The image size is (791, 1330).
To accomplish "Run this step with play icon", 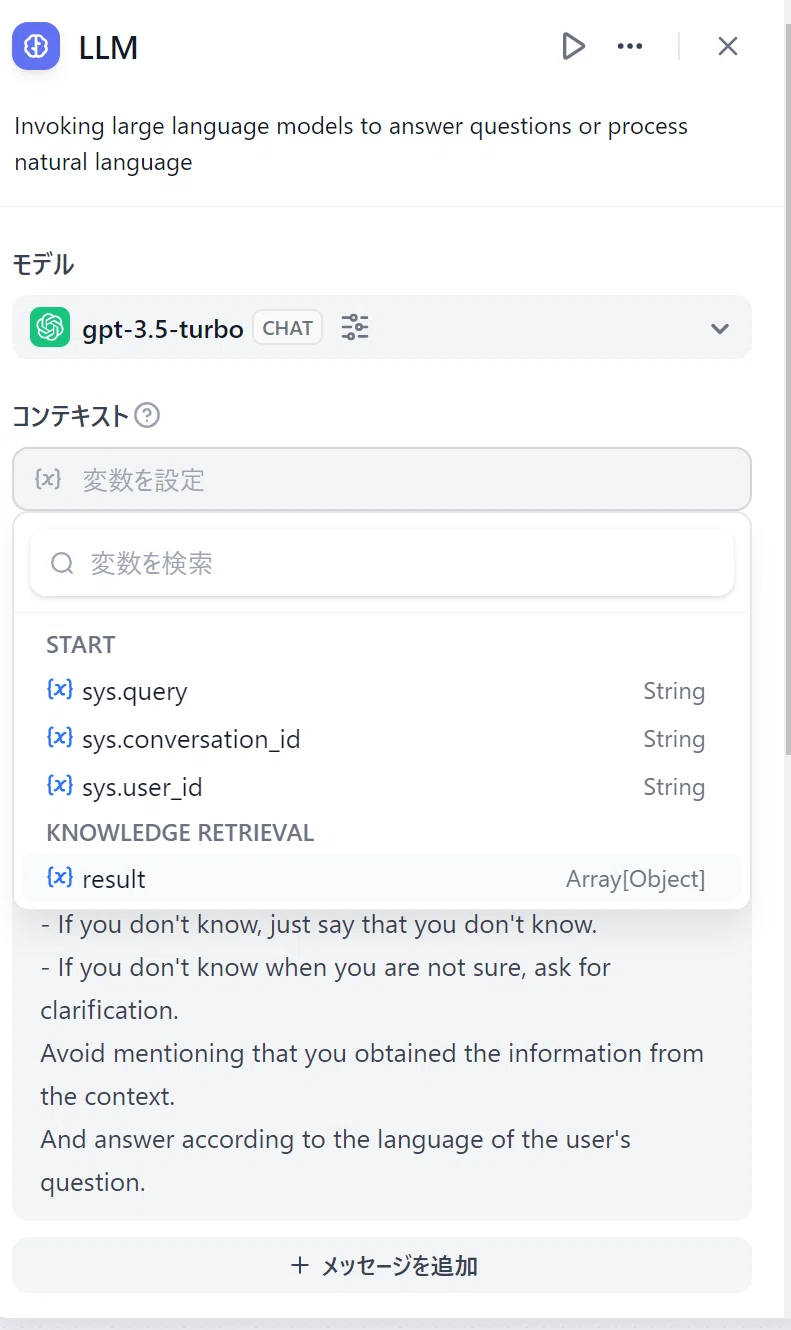I will pos(573,46).
